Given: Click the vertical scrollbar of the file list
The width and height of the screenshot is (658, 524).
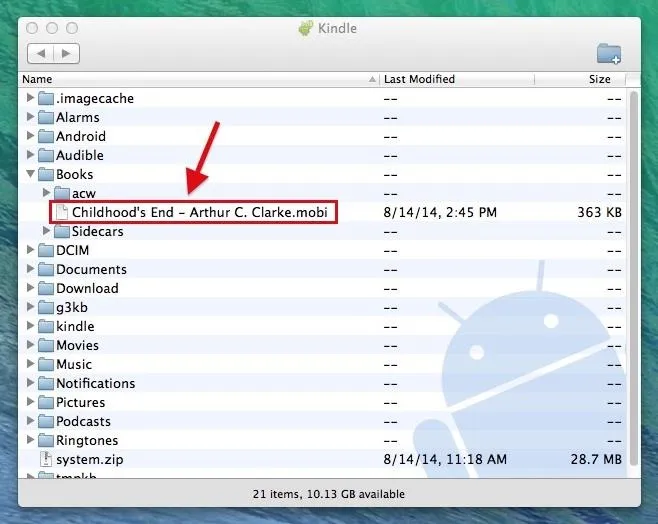Looking at the screenshot, I should pos(634,278).
